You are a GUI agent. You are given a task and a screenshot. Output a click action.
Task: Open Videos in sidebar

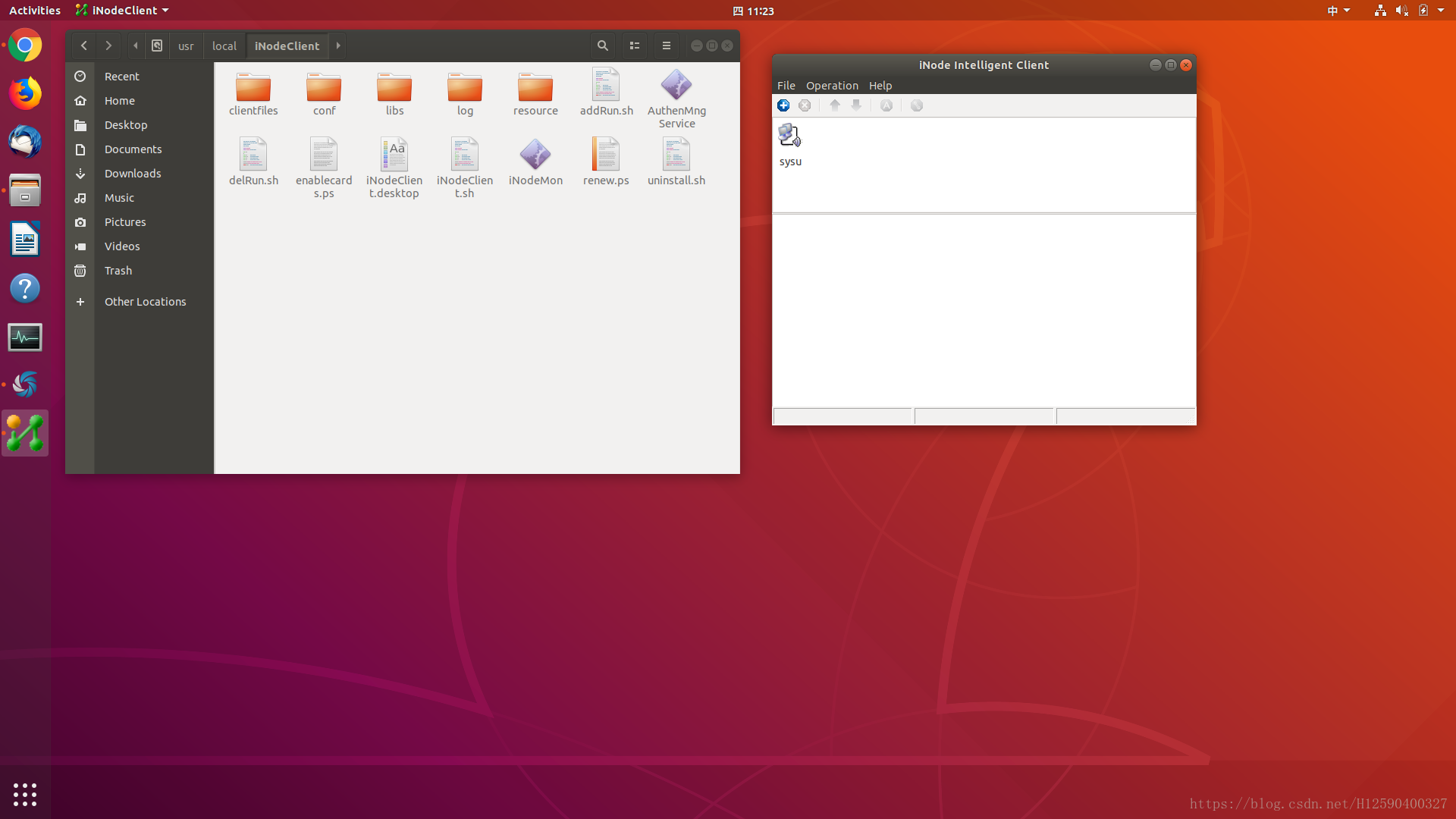[x=140, y=246]
